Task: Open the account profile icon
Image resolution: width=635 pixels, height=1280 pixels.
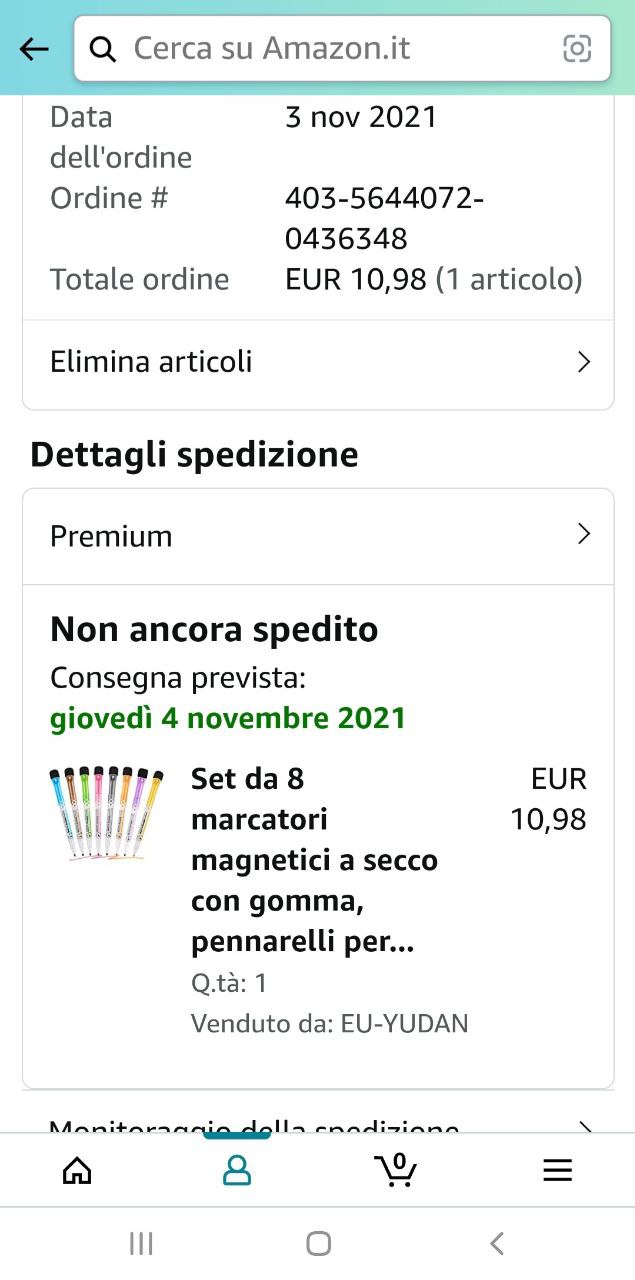Action: pos(237,1170)
